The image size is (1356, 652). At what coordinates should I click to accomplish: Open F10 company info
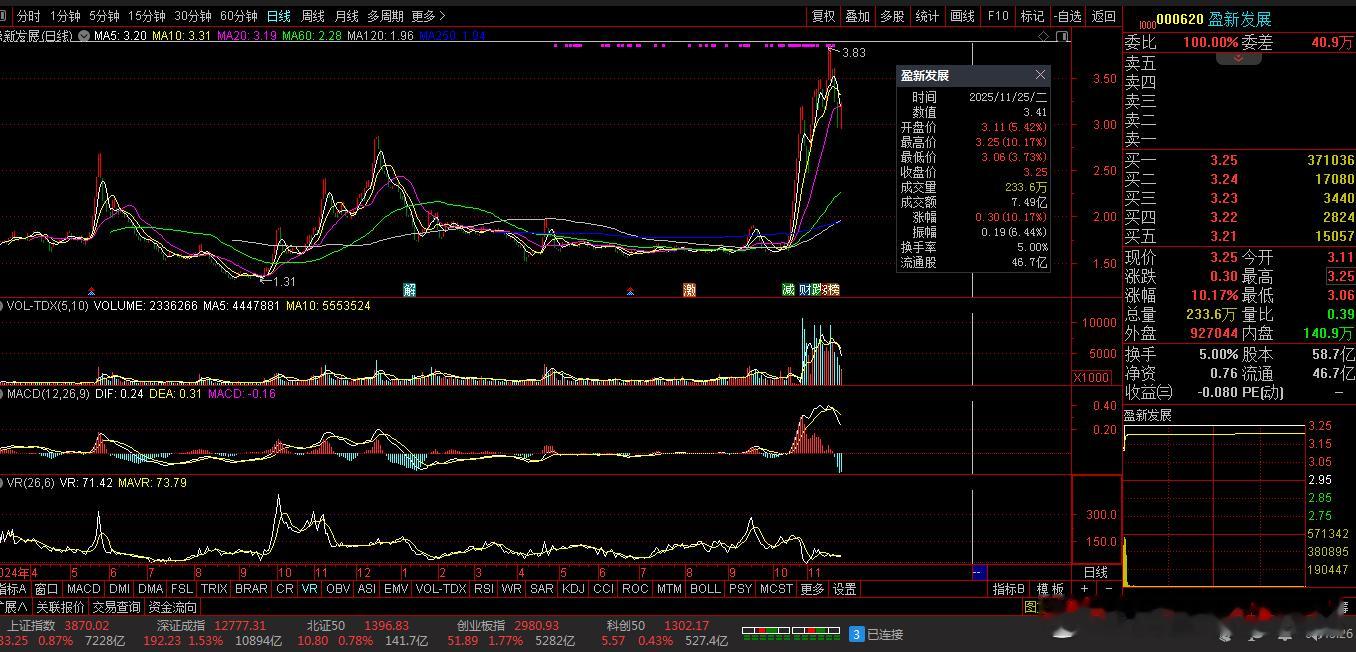tap(998, 16)
